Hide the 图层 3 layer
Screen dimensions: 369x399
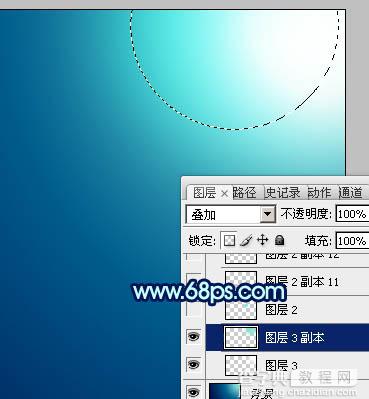[194, 365]
